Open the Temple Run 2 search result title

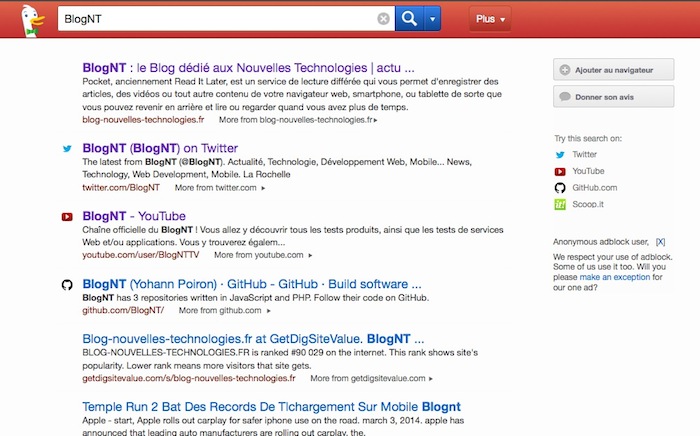coord(271,407)
